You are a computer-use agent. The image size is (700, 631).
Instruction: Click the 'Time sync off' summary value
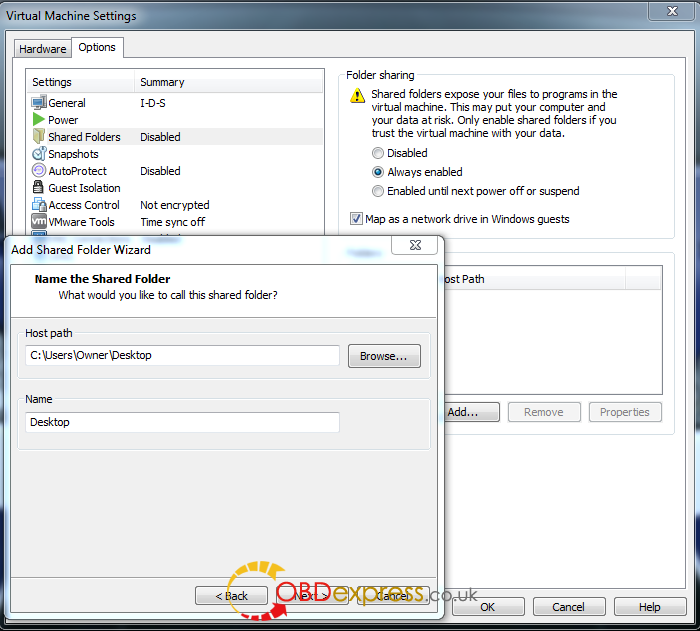173,222
